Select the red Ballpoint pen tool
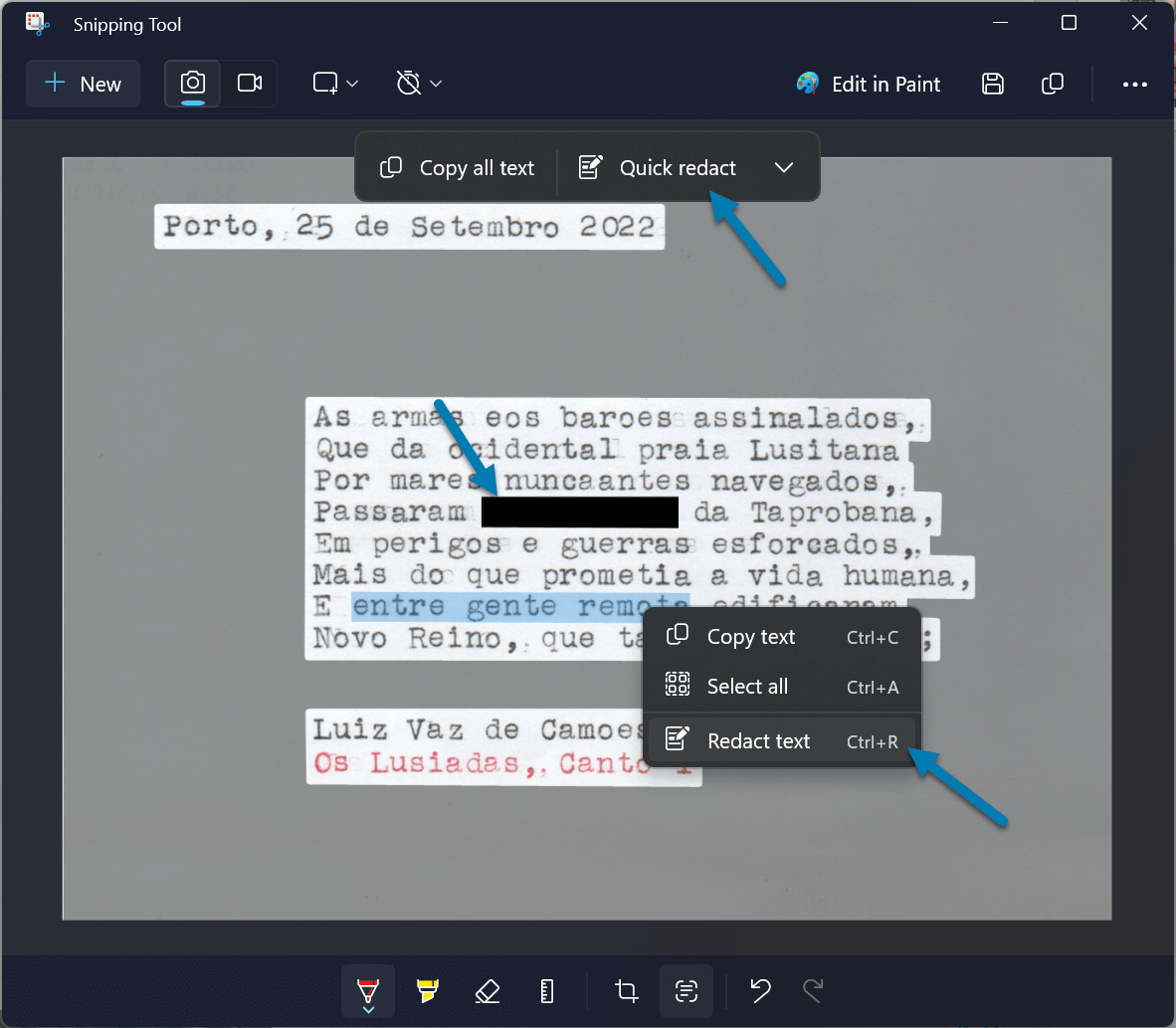 click(x=368, y=991)
